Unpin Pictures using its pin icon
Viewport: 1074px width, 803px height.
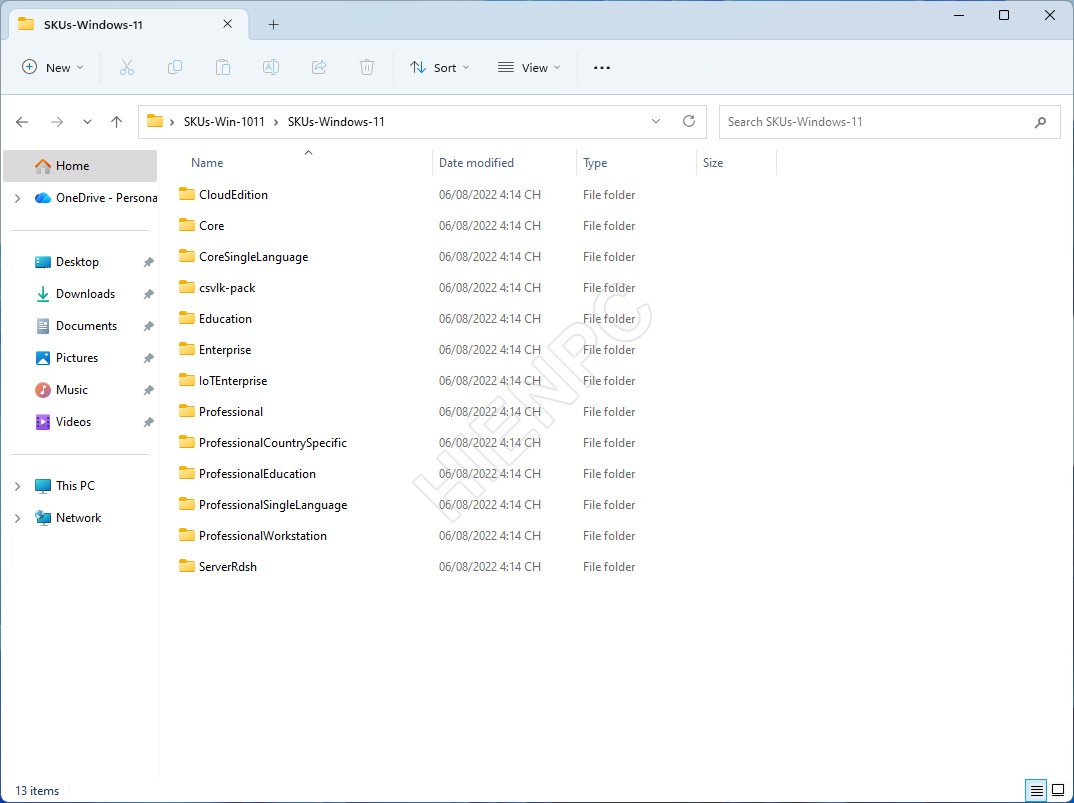[148, 358]
